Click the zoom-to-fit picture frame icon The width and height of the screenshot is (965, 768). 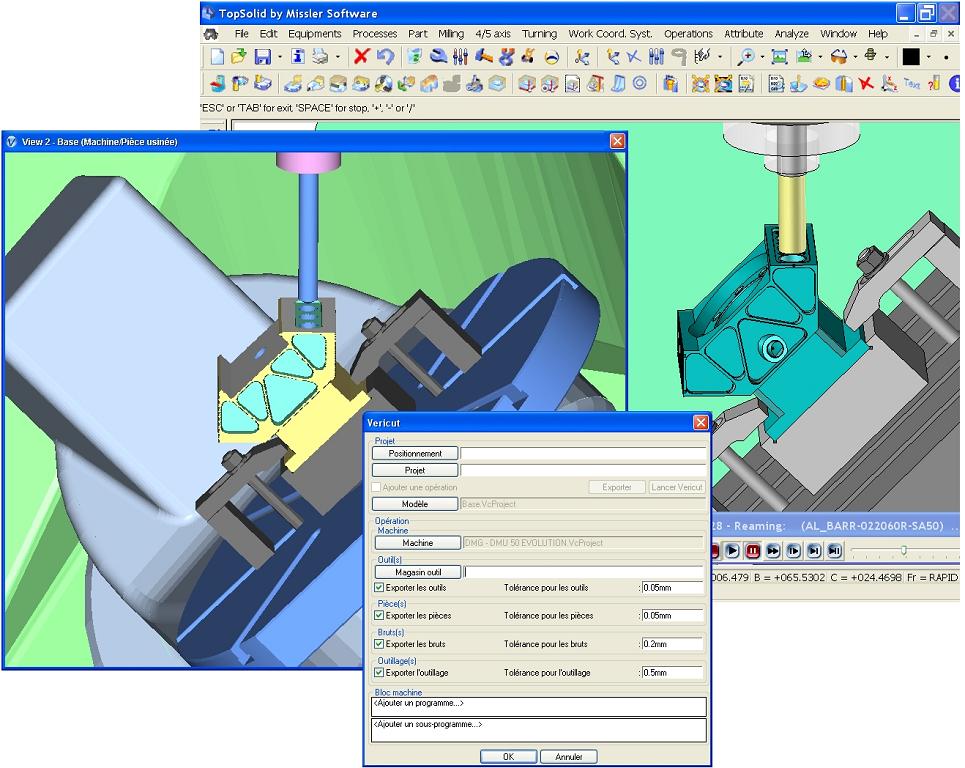[779, 57]
